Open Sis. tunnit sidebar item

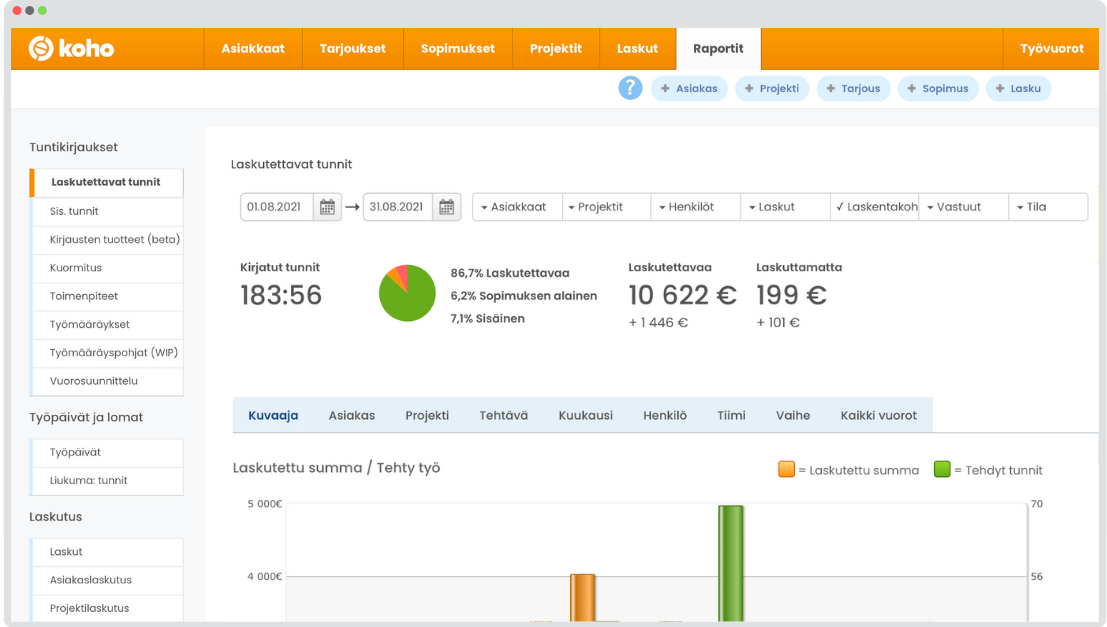coord(107,211)
